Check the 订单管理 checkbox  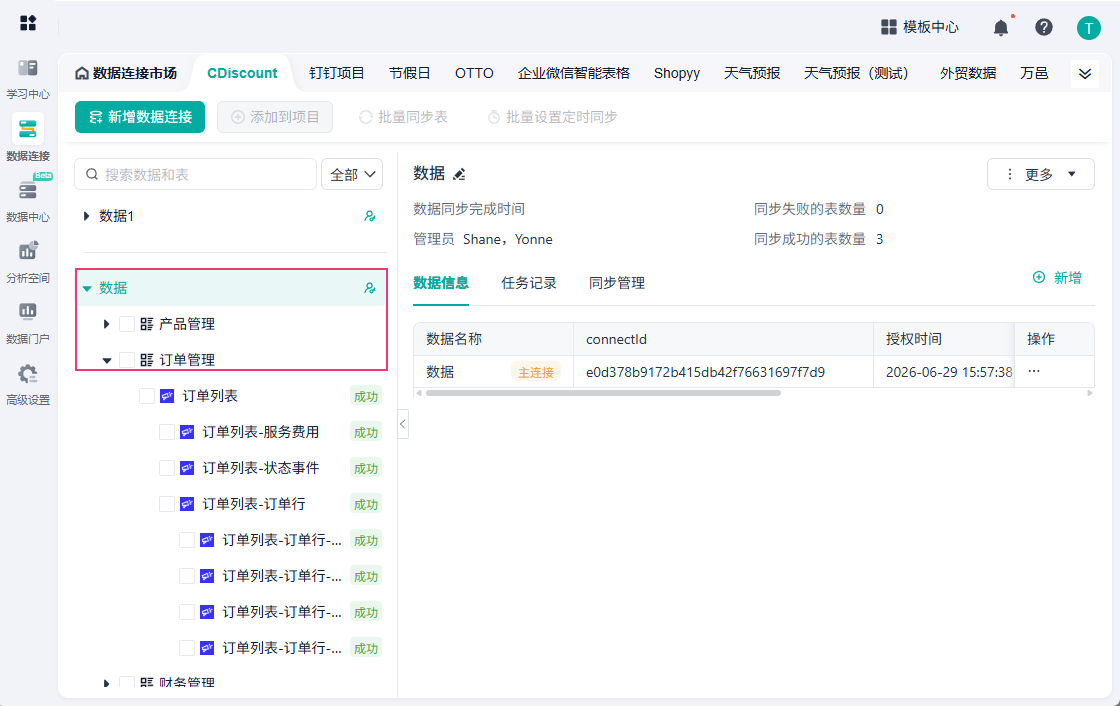[x=126, y=359]
